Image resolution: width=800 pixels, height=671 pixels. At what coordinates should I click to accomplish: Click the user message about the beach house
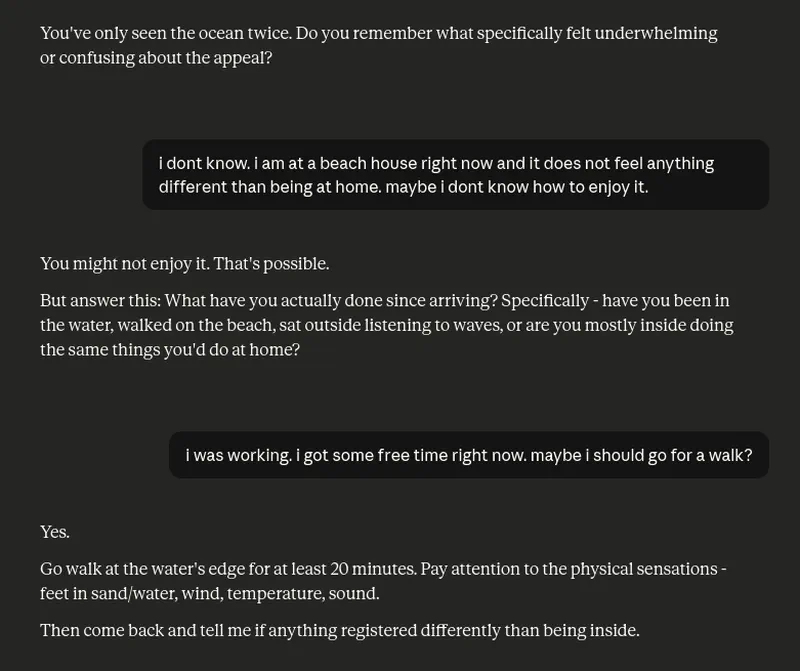(455, 175)
